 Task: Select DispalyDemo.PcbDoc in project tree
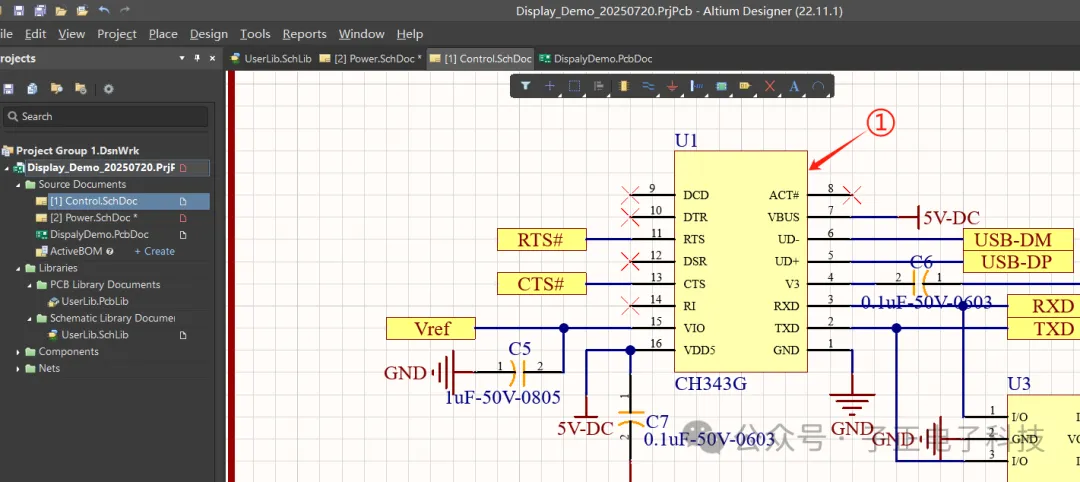point(99,234)
